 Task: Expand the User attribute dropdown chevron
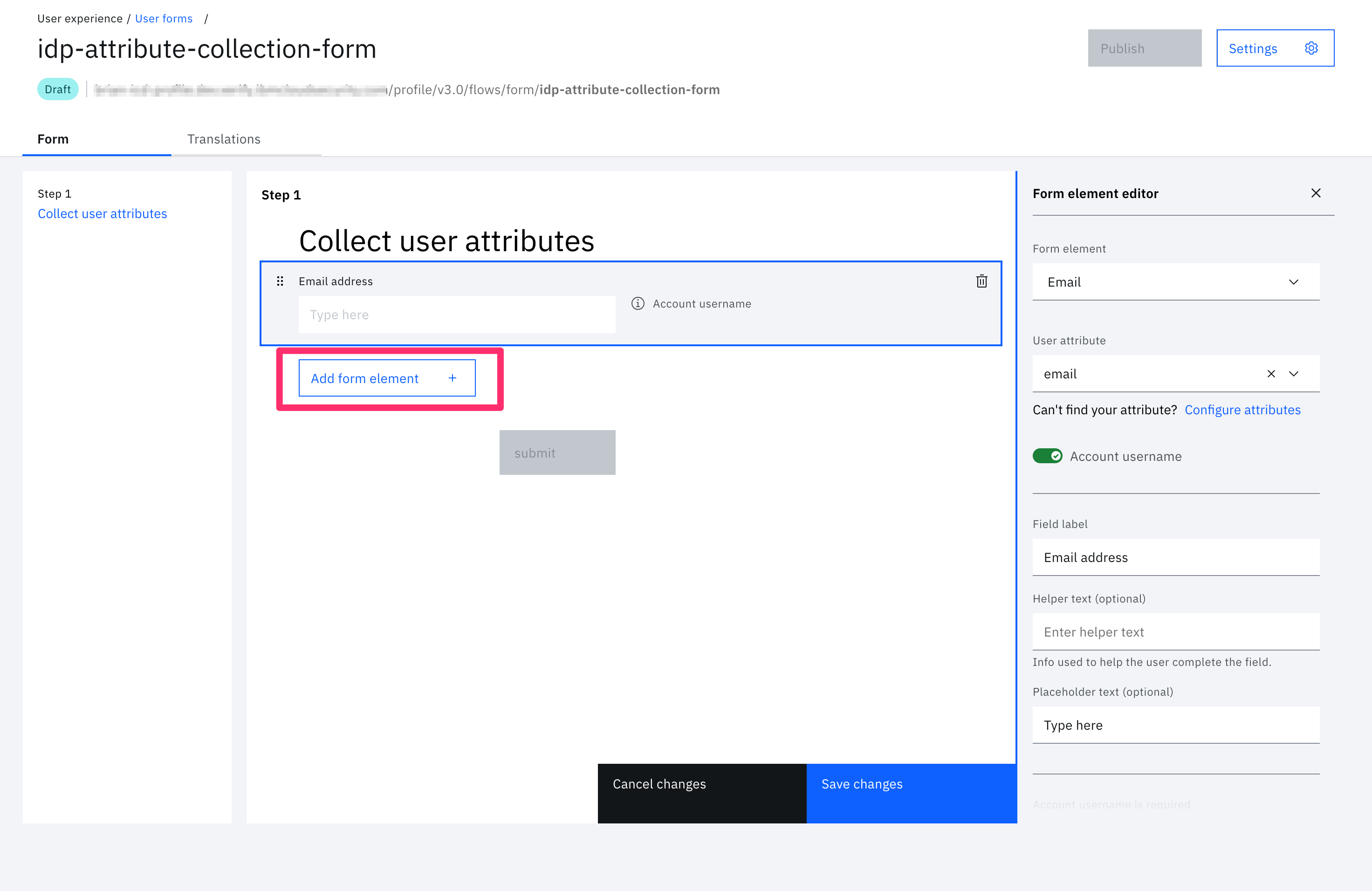(1294, 374)
